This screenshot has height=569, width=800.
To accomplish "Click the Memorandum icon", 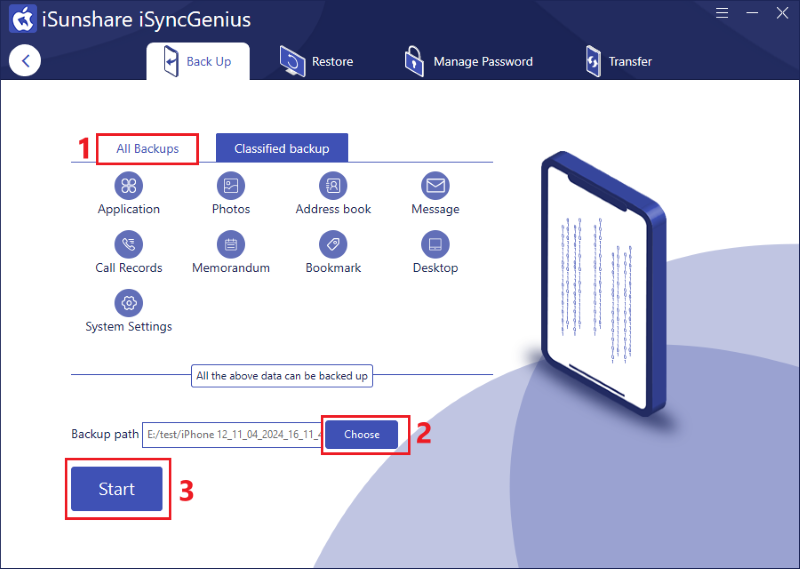I will (231, 244).
